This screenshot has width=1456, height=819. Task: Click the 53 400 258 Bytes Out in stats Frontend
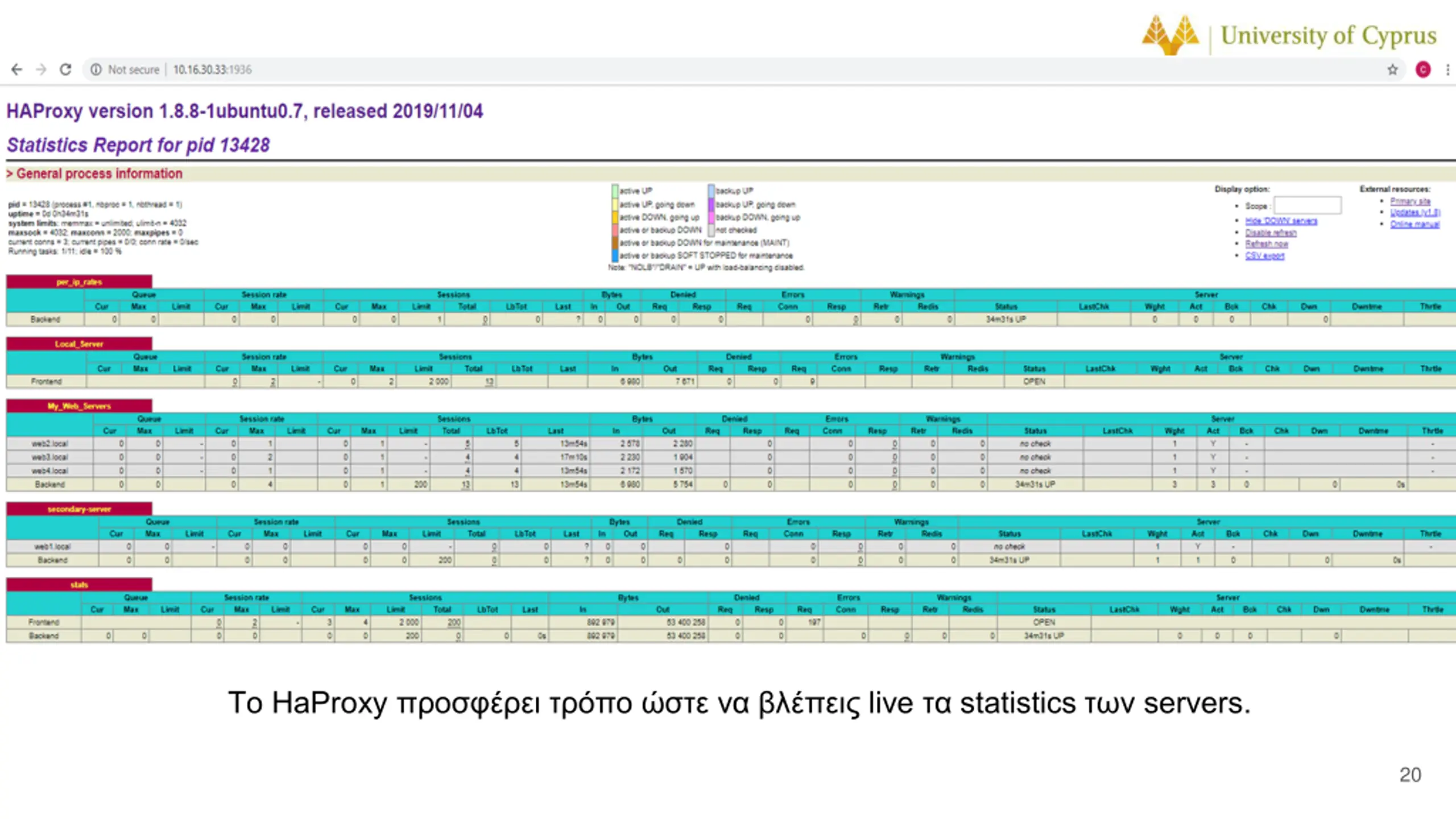[x=686, y=622]
